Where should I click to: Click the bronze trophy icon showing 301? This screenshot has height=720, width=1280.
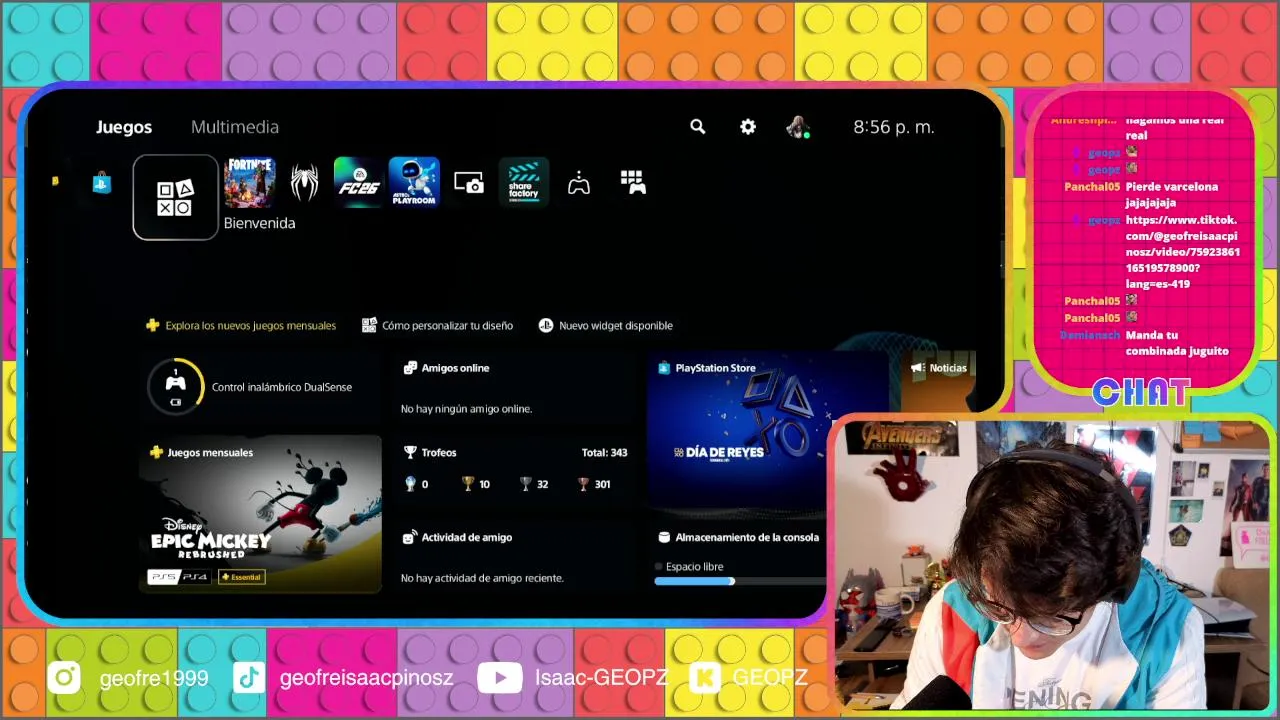(x=583, y=484)
